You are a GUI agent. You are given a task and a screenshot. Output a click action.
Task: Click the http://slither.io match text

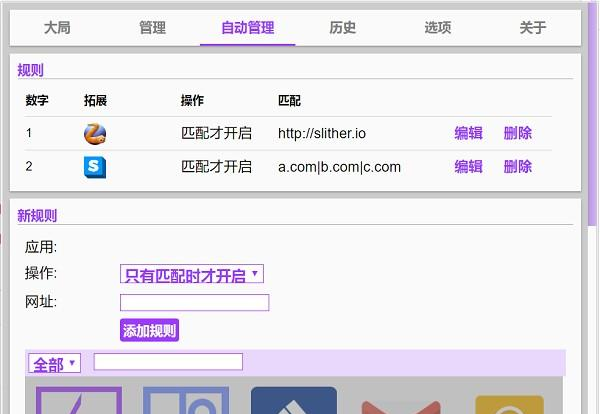(322, 133)
